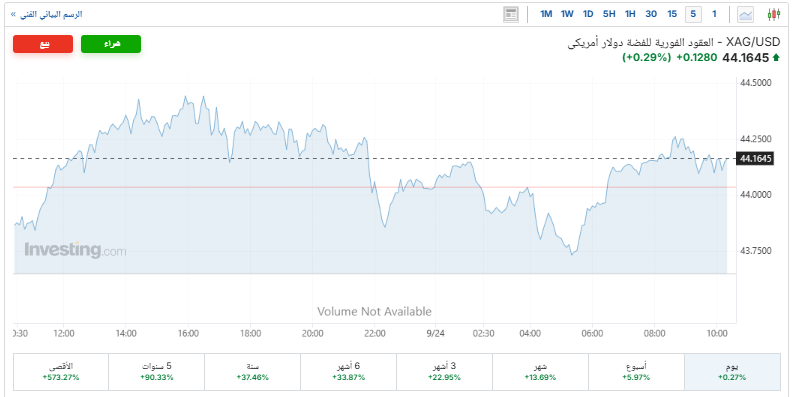This screenshot has height=397, width=793.
Task: Select the area chart type icon
Action: pos(745,15)
